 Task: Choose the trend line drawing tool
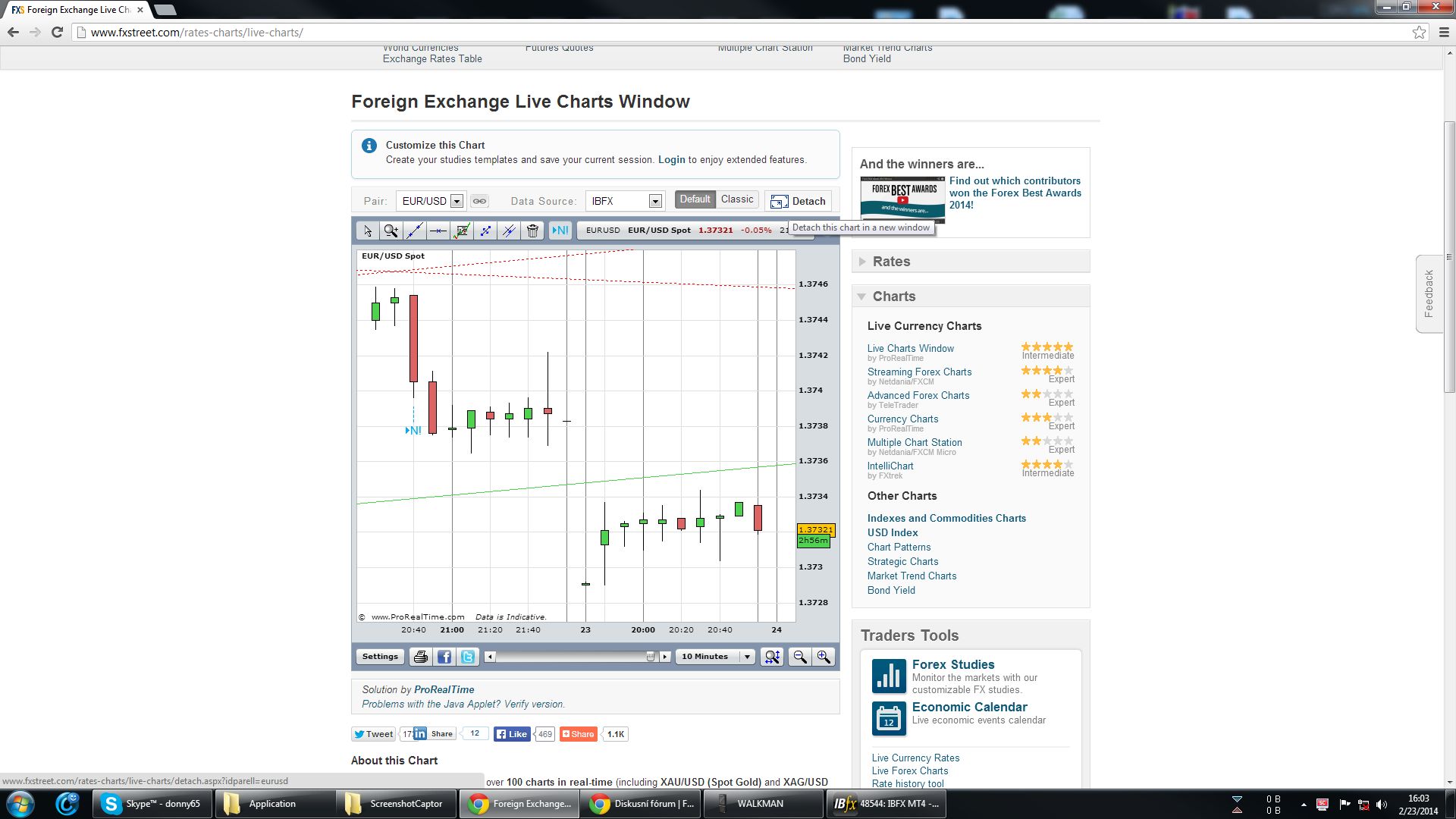tap(415, 231)
